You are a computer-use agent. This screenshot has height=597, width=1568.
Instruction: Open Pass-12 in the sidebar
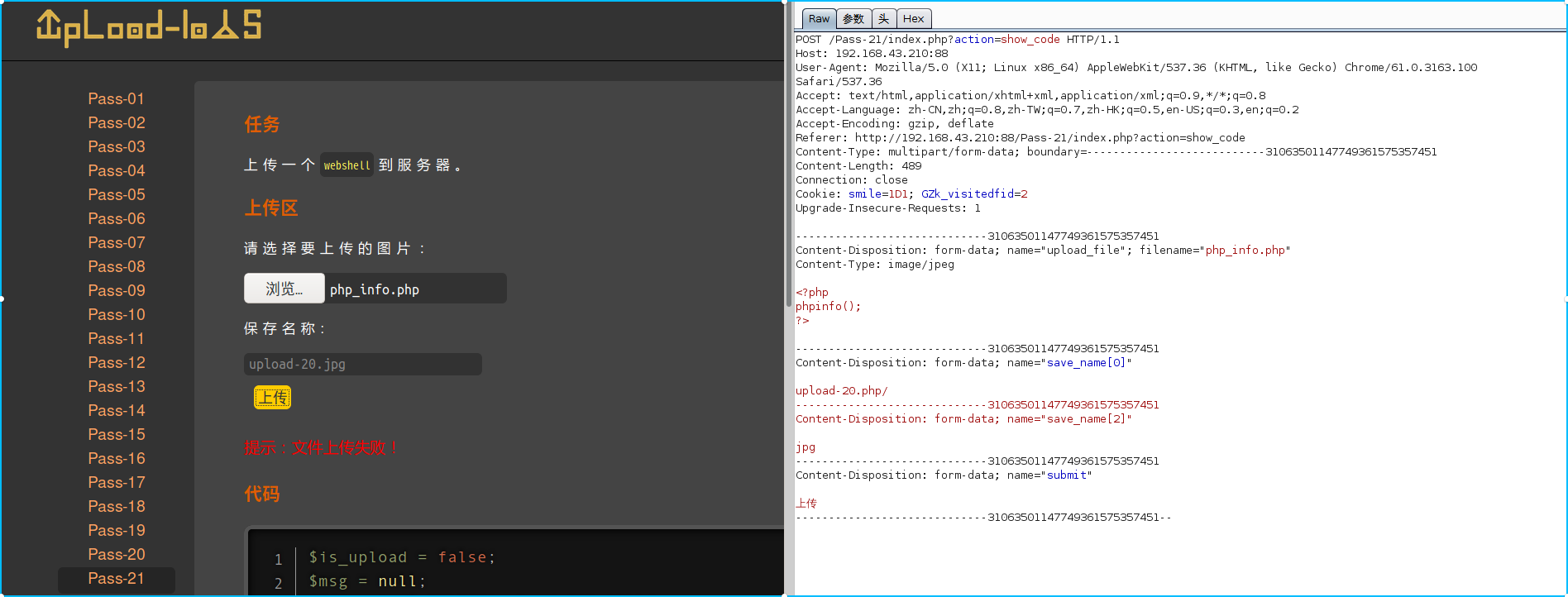point(117,362)
